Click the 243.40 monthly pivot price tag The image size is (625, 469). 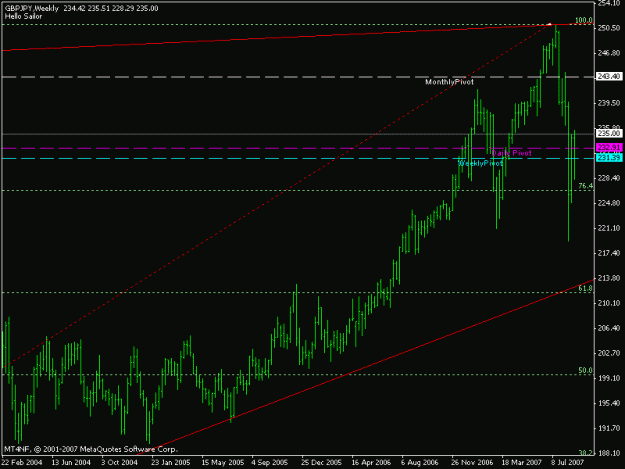coord(609,76)
